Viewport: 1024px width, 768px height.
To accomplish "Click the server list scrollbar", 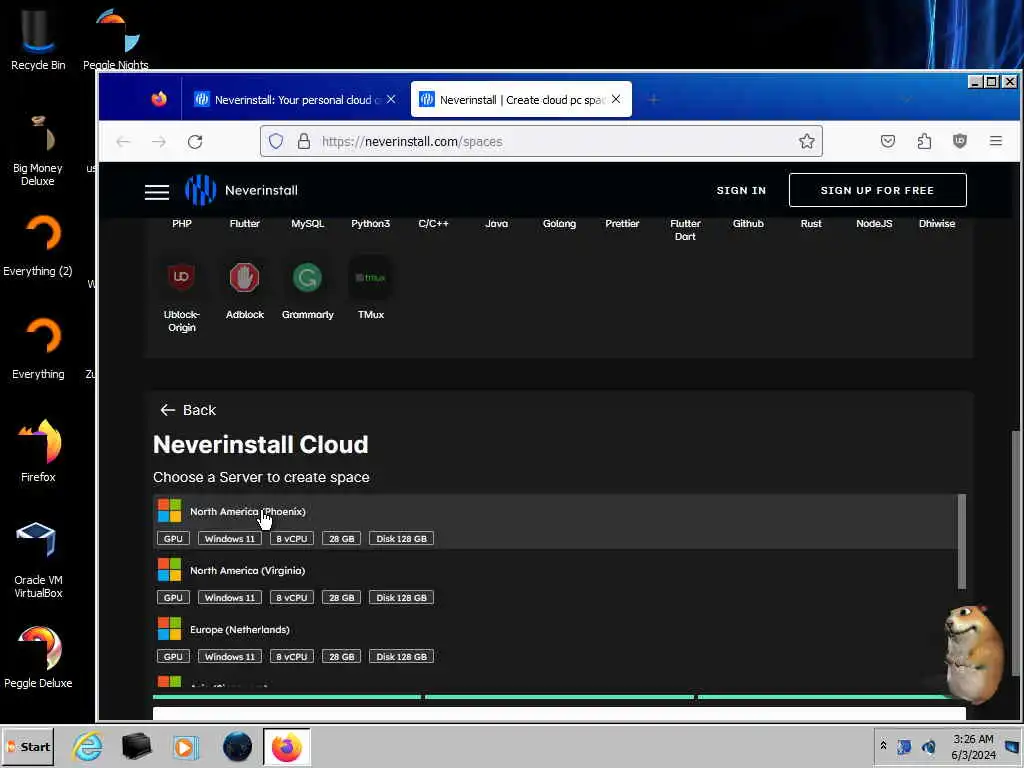I will 961,542.
